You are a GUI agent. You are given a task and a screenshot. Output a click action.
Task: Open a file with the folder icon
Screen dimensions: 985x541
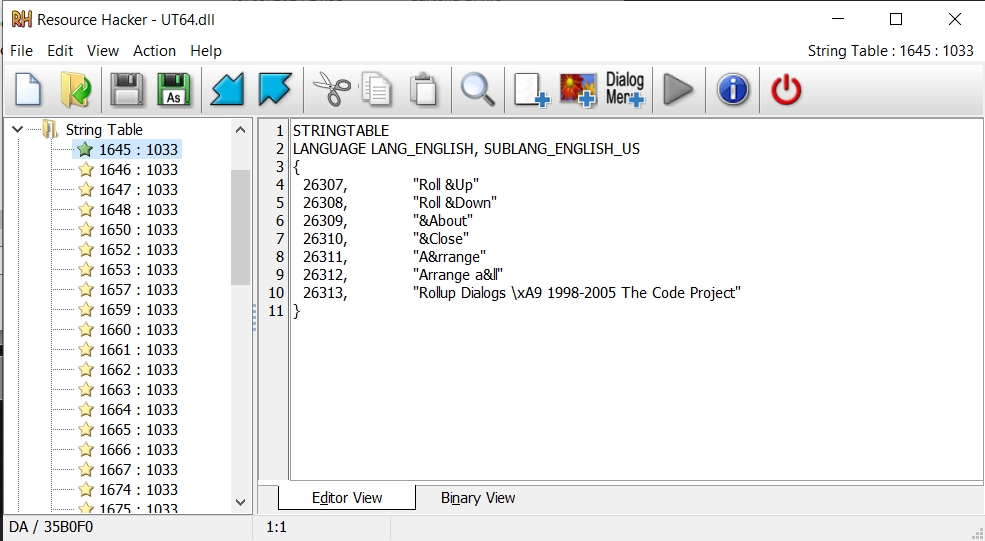point(76,90)
